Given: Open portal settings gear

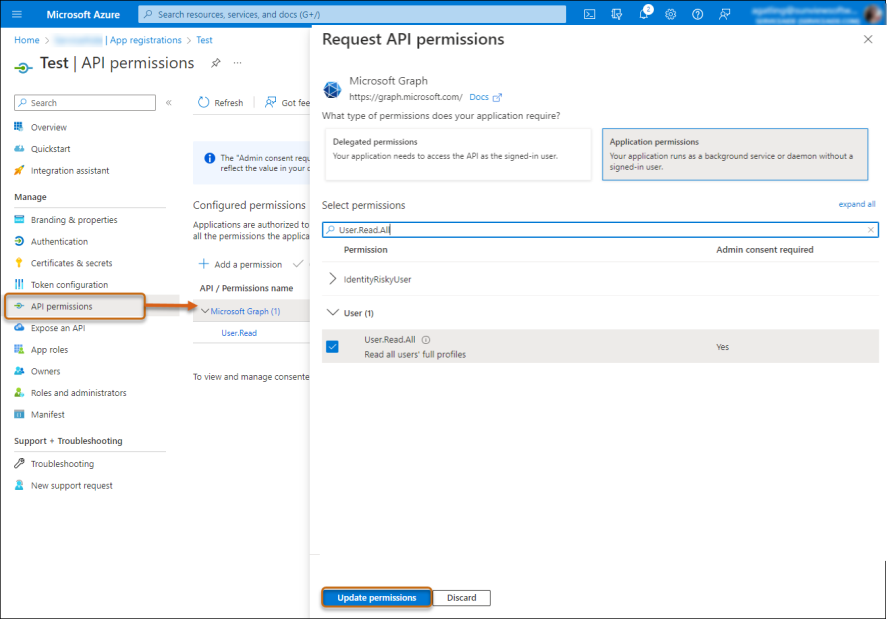Looking at the screenshot, I should tap(671, 14).
